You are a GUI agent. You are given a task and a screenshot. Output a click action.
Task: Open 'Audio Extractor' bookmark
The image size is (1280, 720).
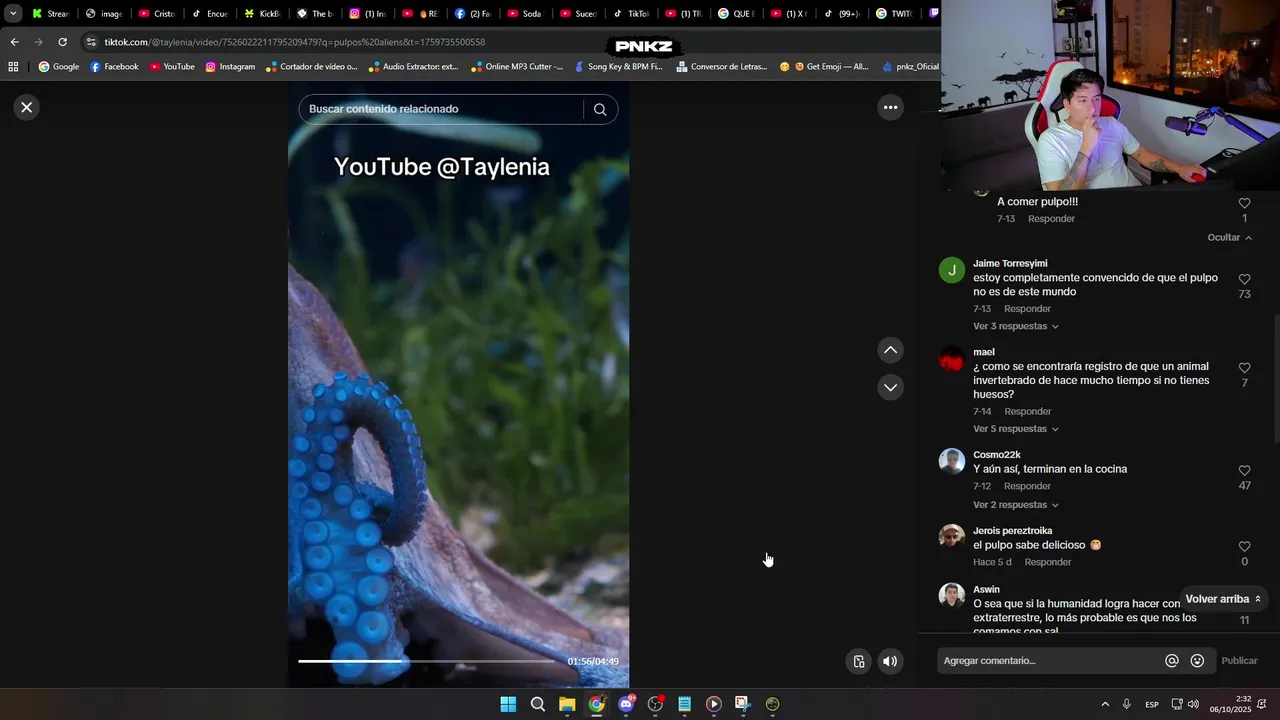[413, 67]
